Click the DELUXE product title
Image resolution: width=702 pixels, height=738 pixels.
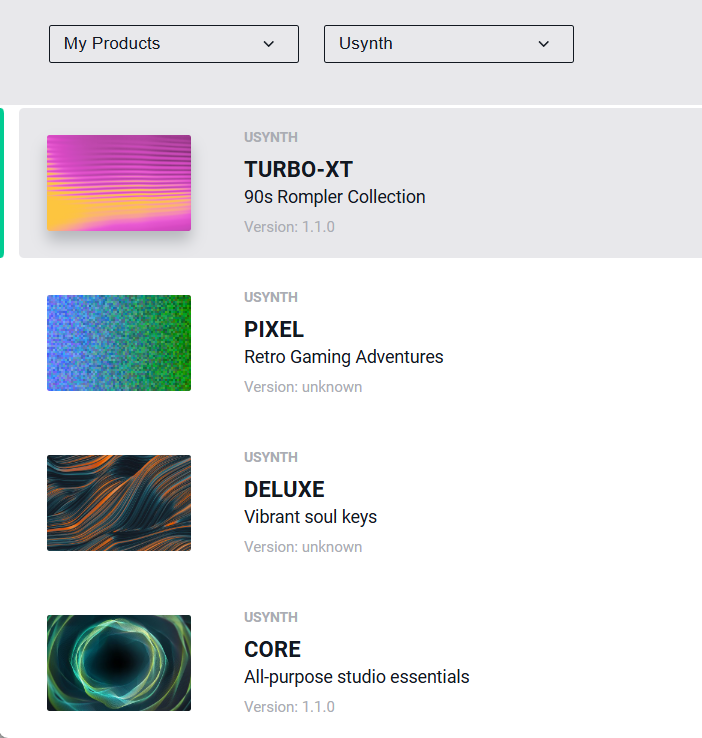tap(284, 489)
